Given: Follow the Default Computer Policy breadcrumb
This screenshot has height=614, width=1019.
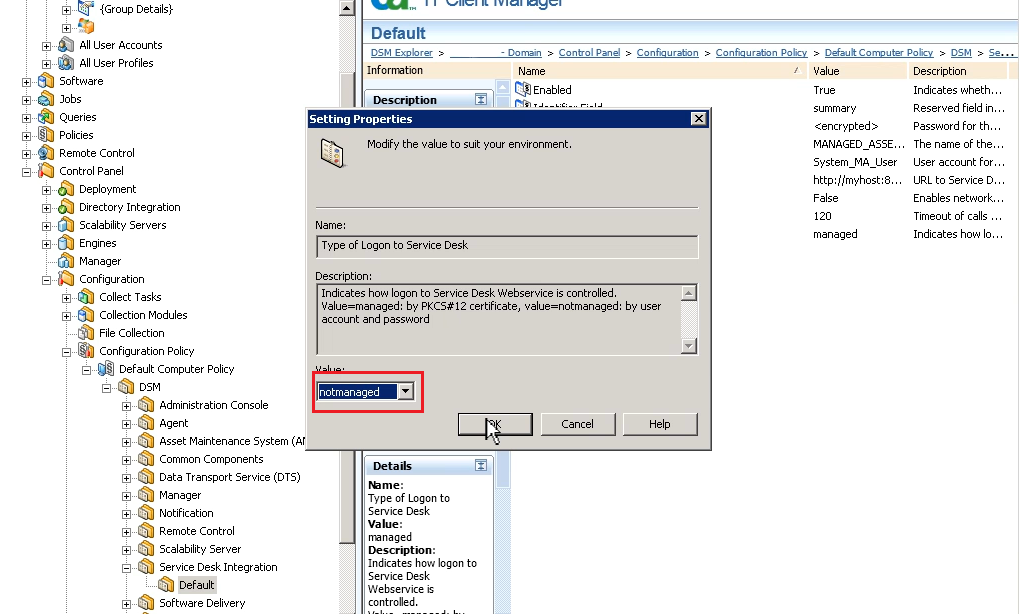Looking at the screenshot, I should (879, 53).
